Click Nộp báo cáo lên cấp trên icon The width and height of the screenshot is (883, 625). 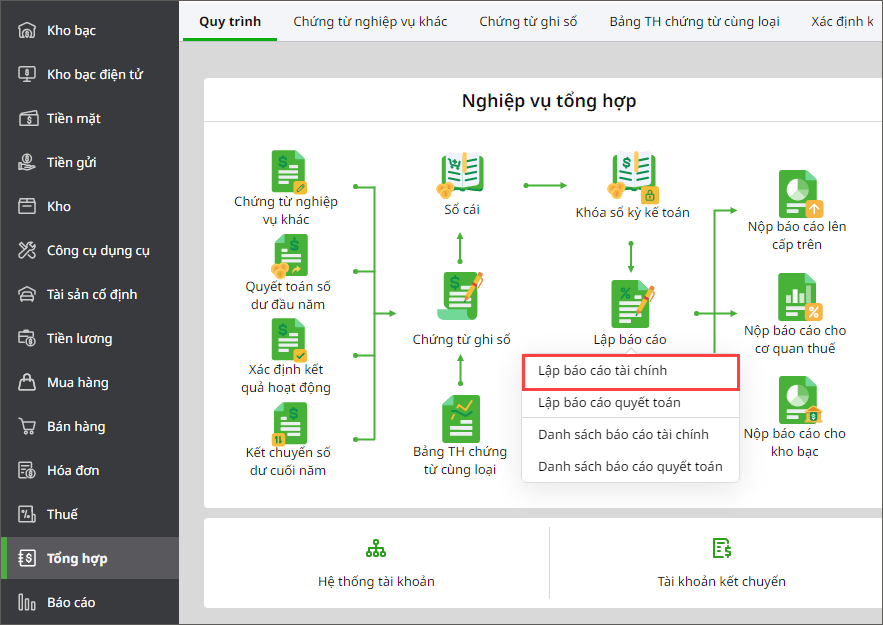coord(800,194)
